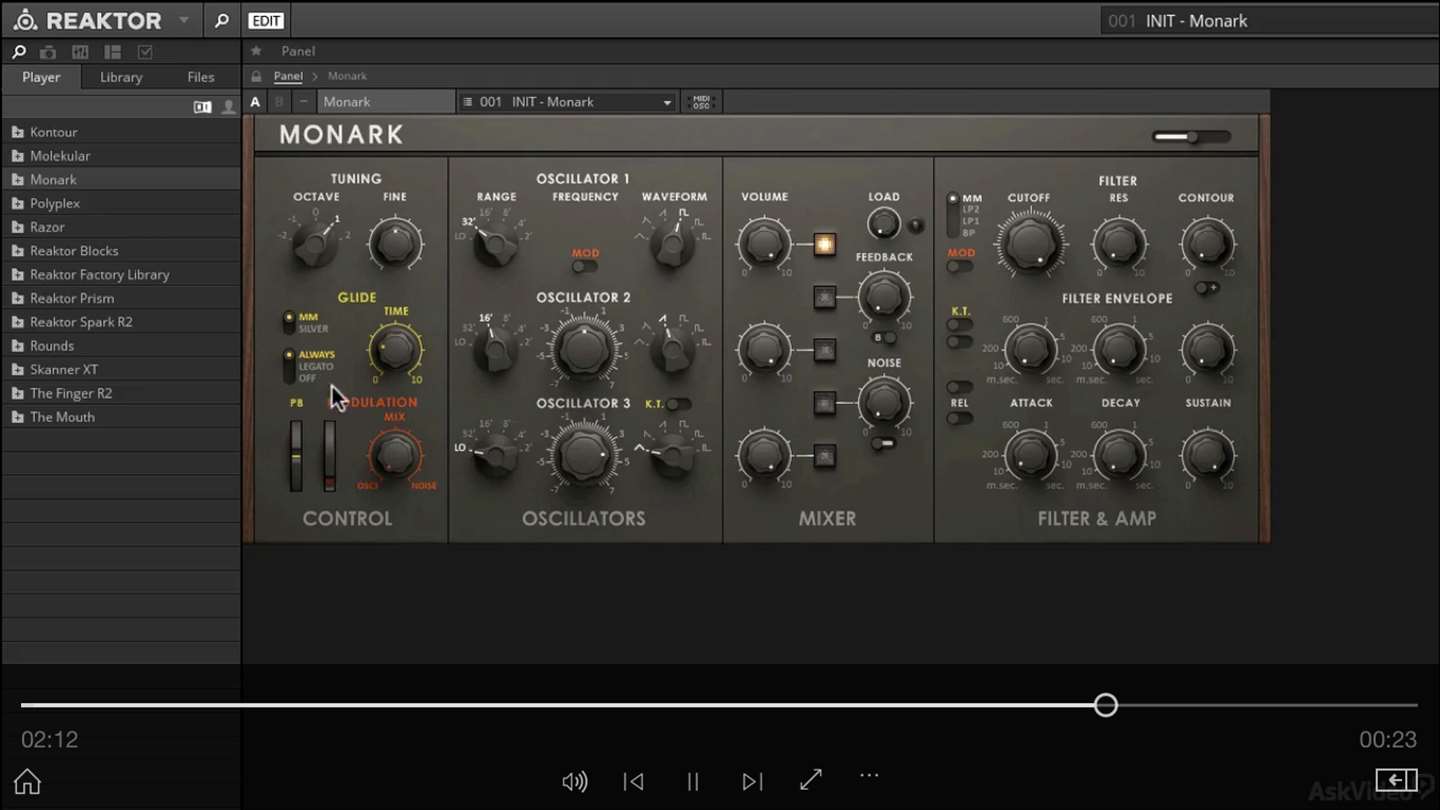1440x810 pixels.
Task: Click the panel layout icon in the browser toolbar
Action: [112, 52]
